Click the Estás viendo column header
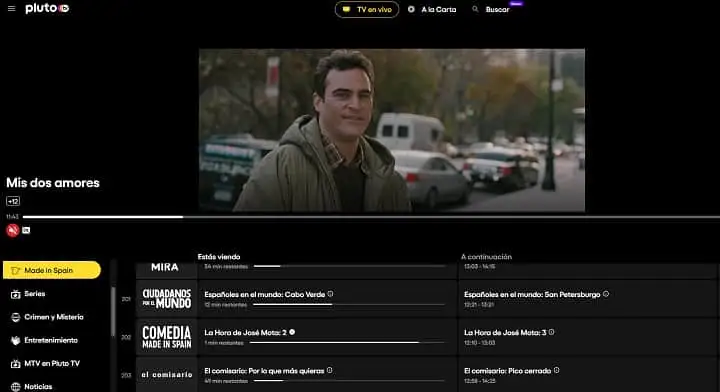The height and width of the screenshot is (392, 720). coord(219,257)
